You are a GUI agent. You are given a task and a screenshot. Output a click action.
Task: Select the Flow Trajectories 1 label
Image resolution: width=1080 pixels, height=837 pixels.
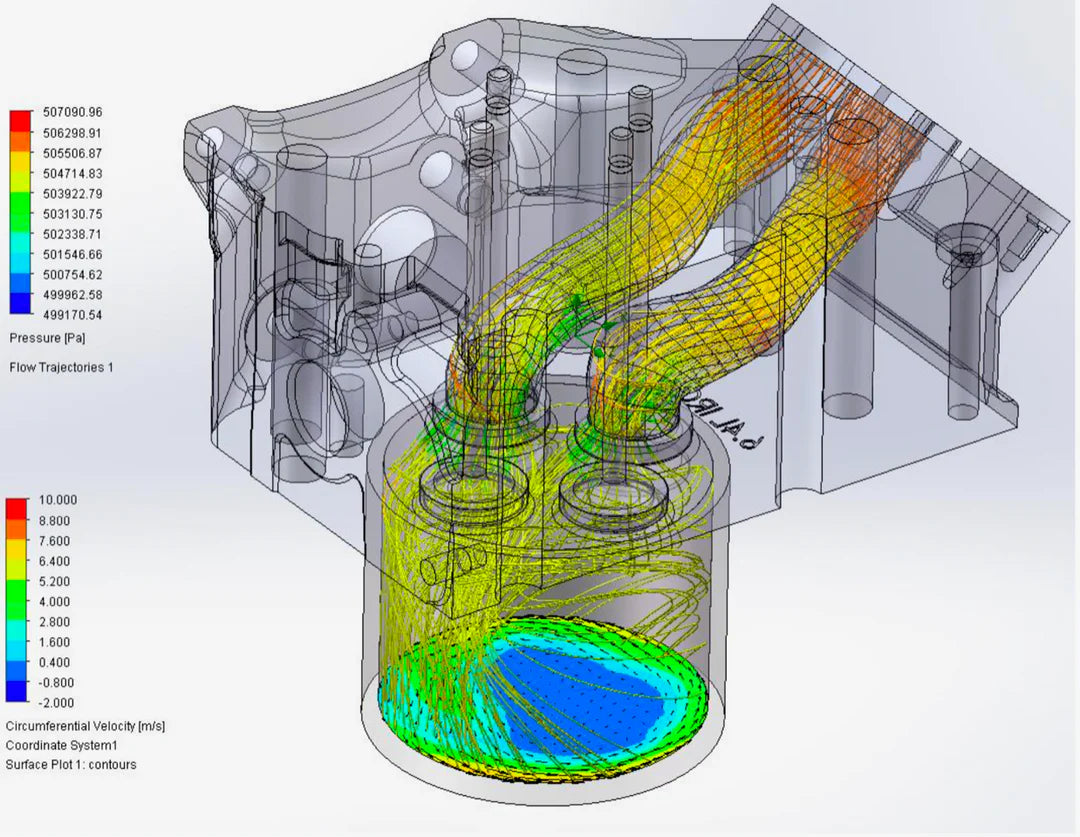(x=61, y=367)
